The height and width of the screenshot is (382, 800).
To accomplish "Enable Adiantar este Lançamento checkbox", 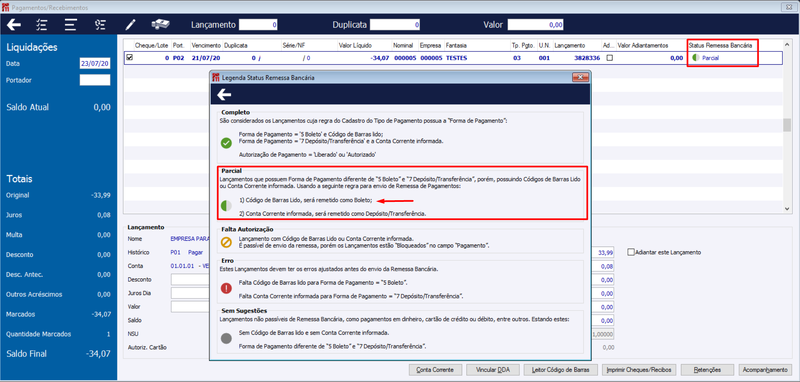I will pos(632,252).
